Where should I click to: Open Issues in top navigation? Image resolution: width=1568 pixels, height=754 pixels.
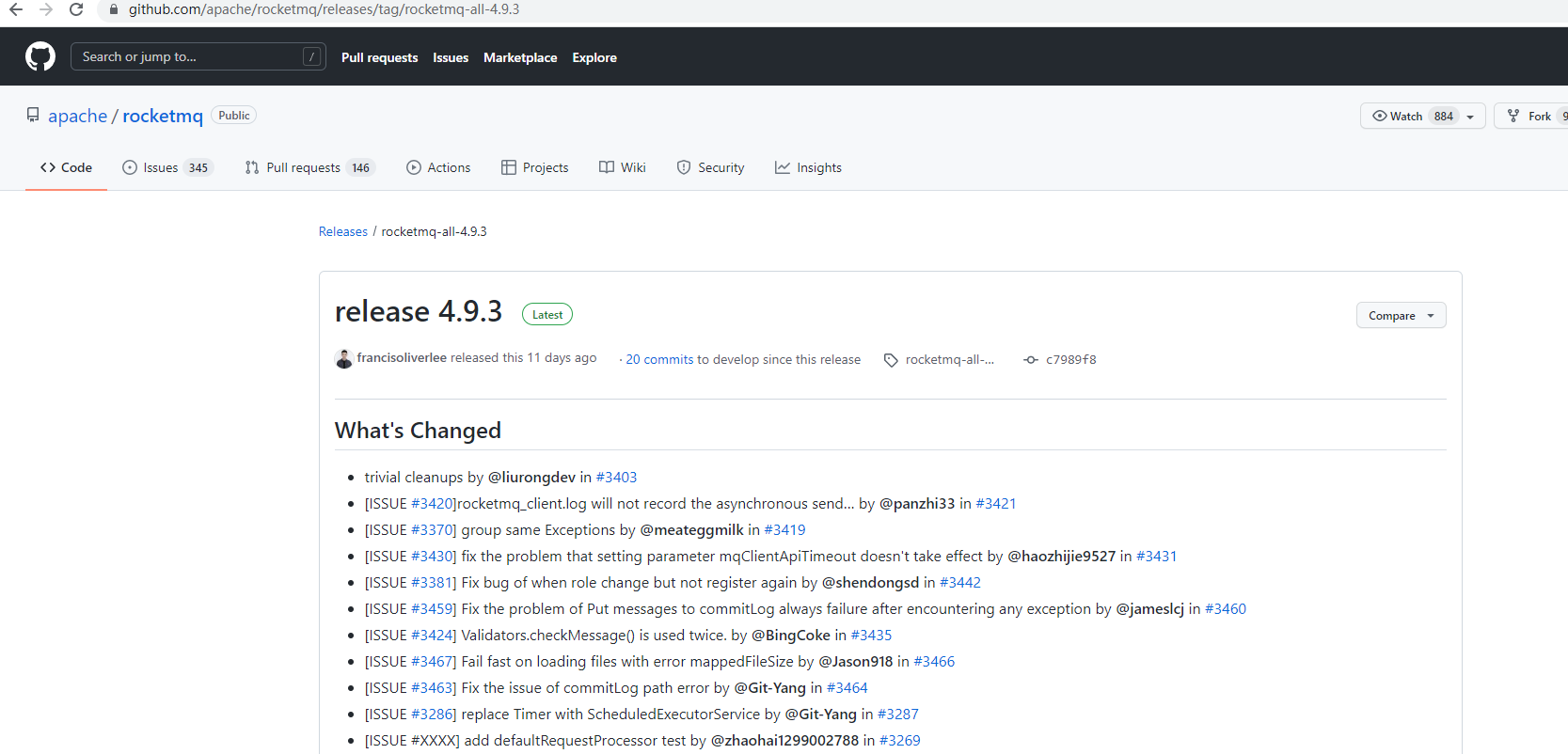coord(451,57)
